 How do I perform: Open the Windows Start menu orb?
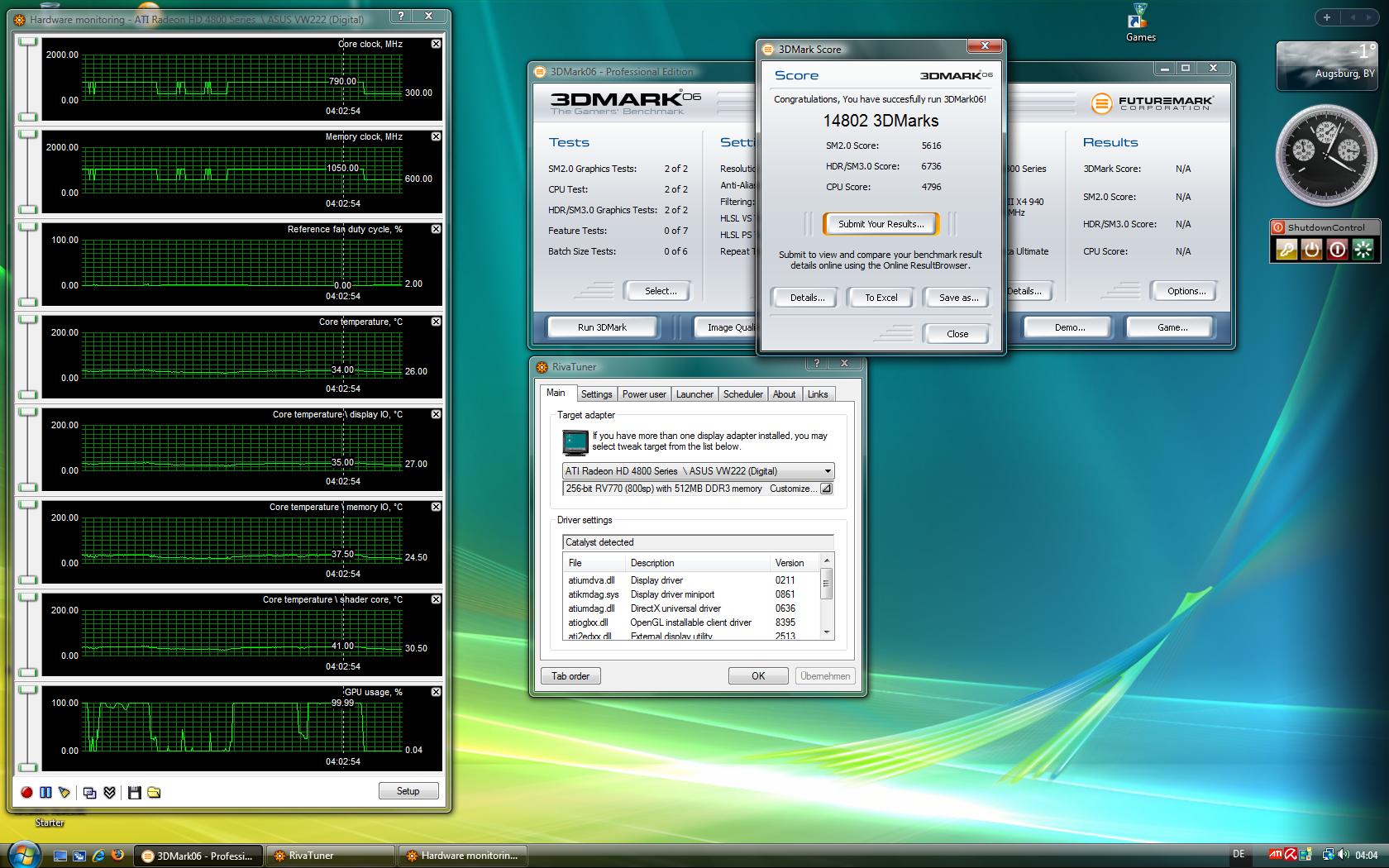click(24, 854)
